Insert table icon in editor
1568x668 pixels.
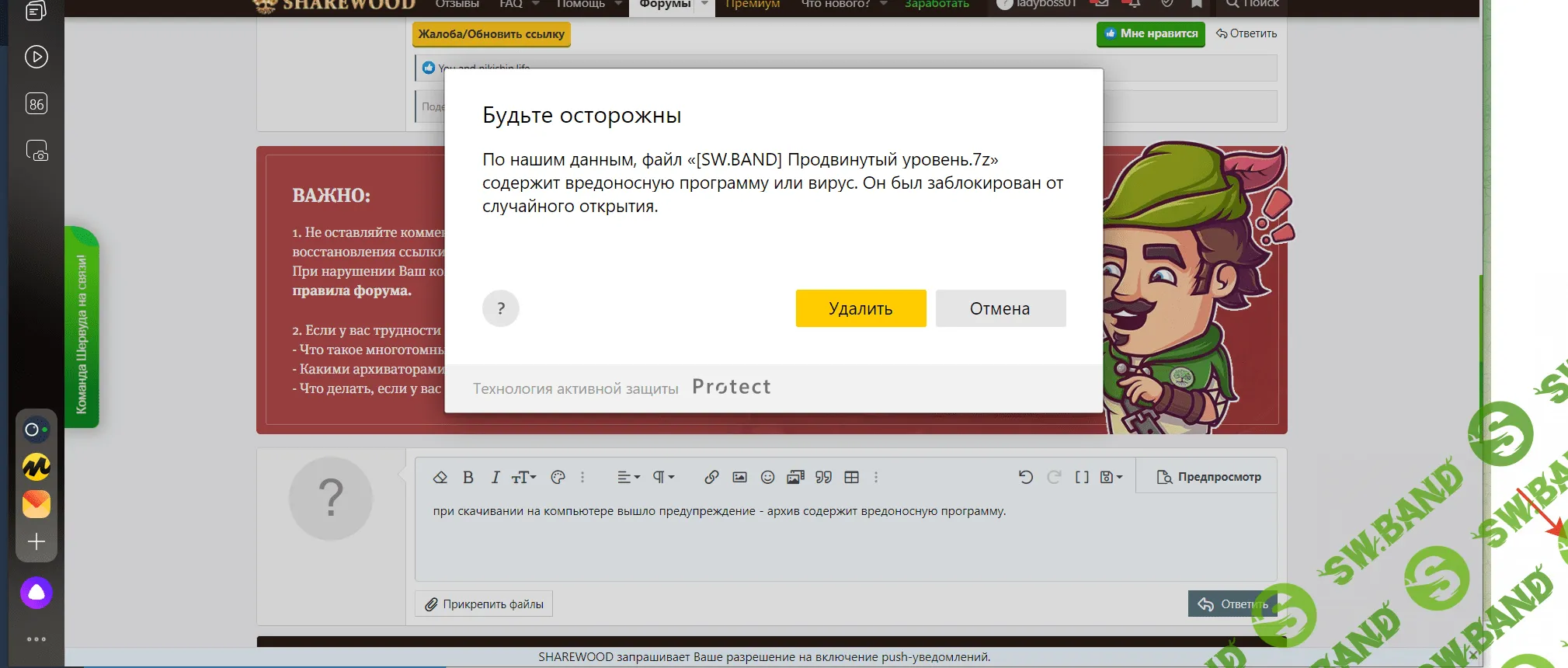pyautogui.click(x=851, y=478)
